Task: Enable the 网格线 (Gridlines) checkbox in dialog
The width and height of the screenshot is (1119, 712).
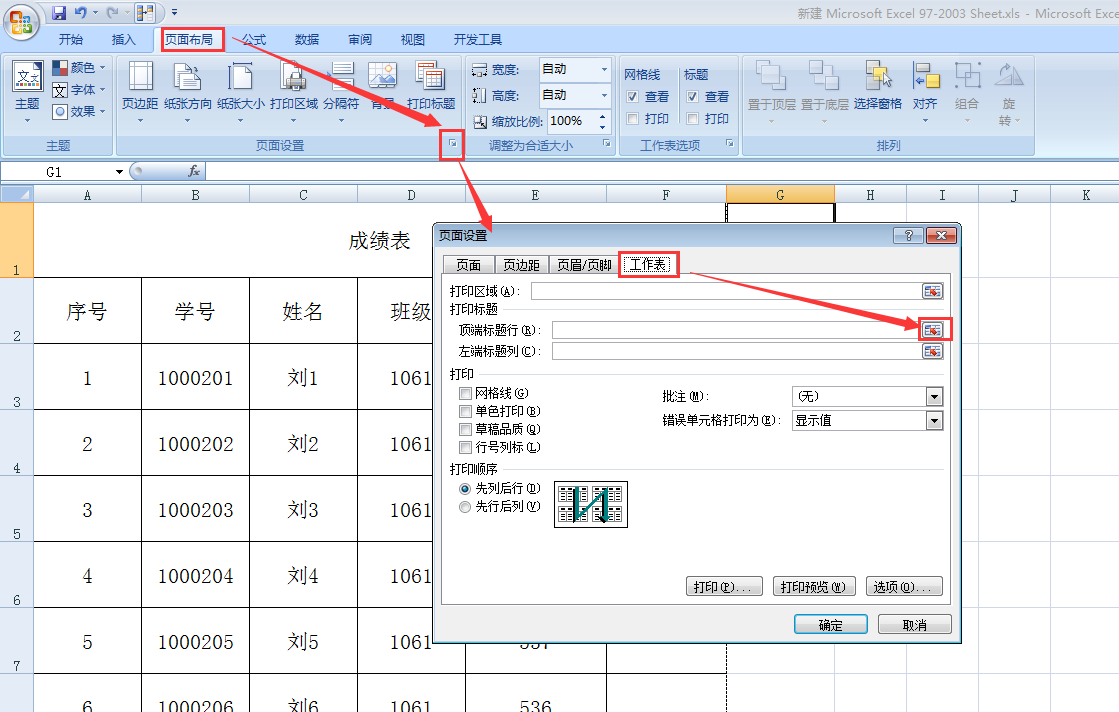Action: (x=464, y=393)
